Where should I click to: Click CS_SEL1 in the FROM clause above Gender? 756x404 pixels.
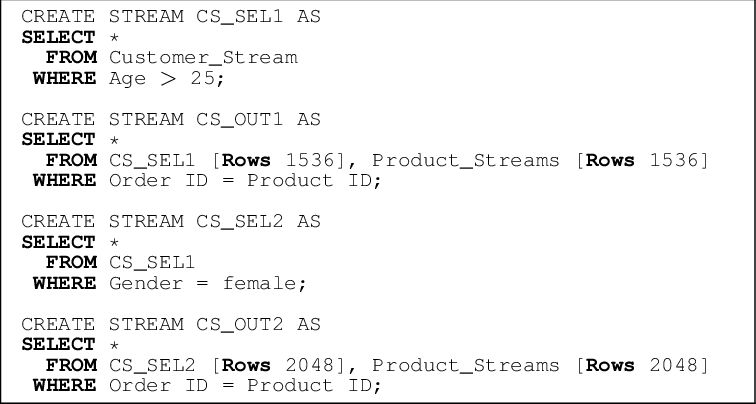point(152,262)
